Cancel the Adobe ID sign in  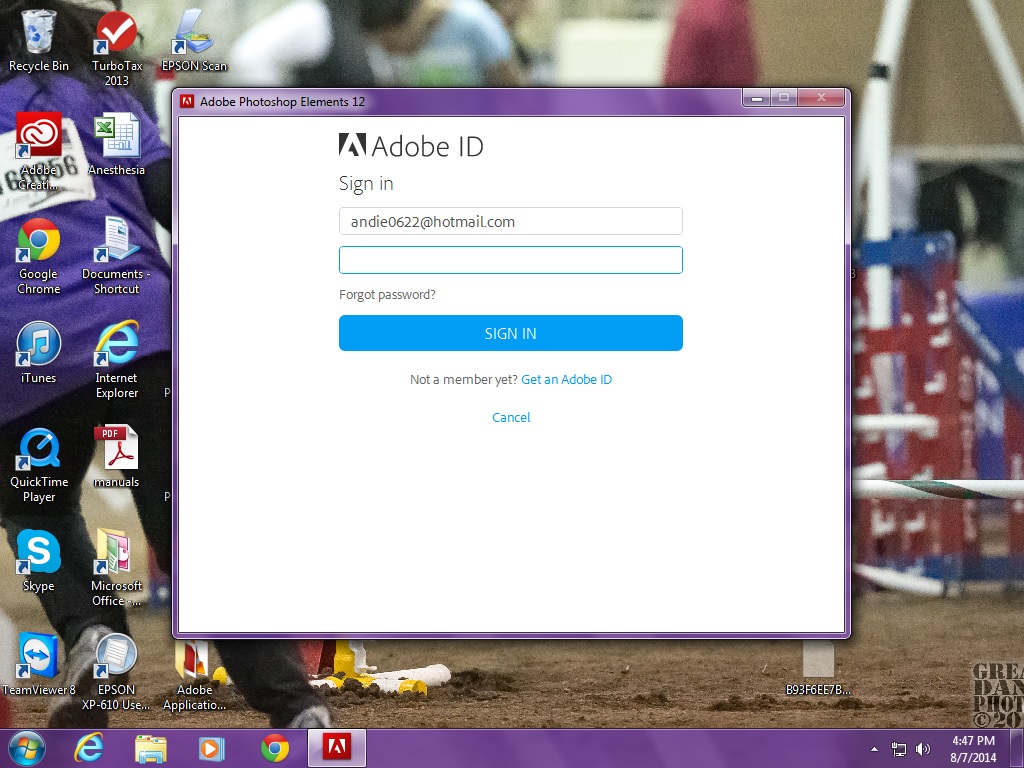(510, 417)
